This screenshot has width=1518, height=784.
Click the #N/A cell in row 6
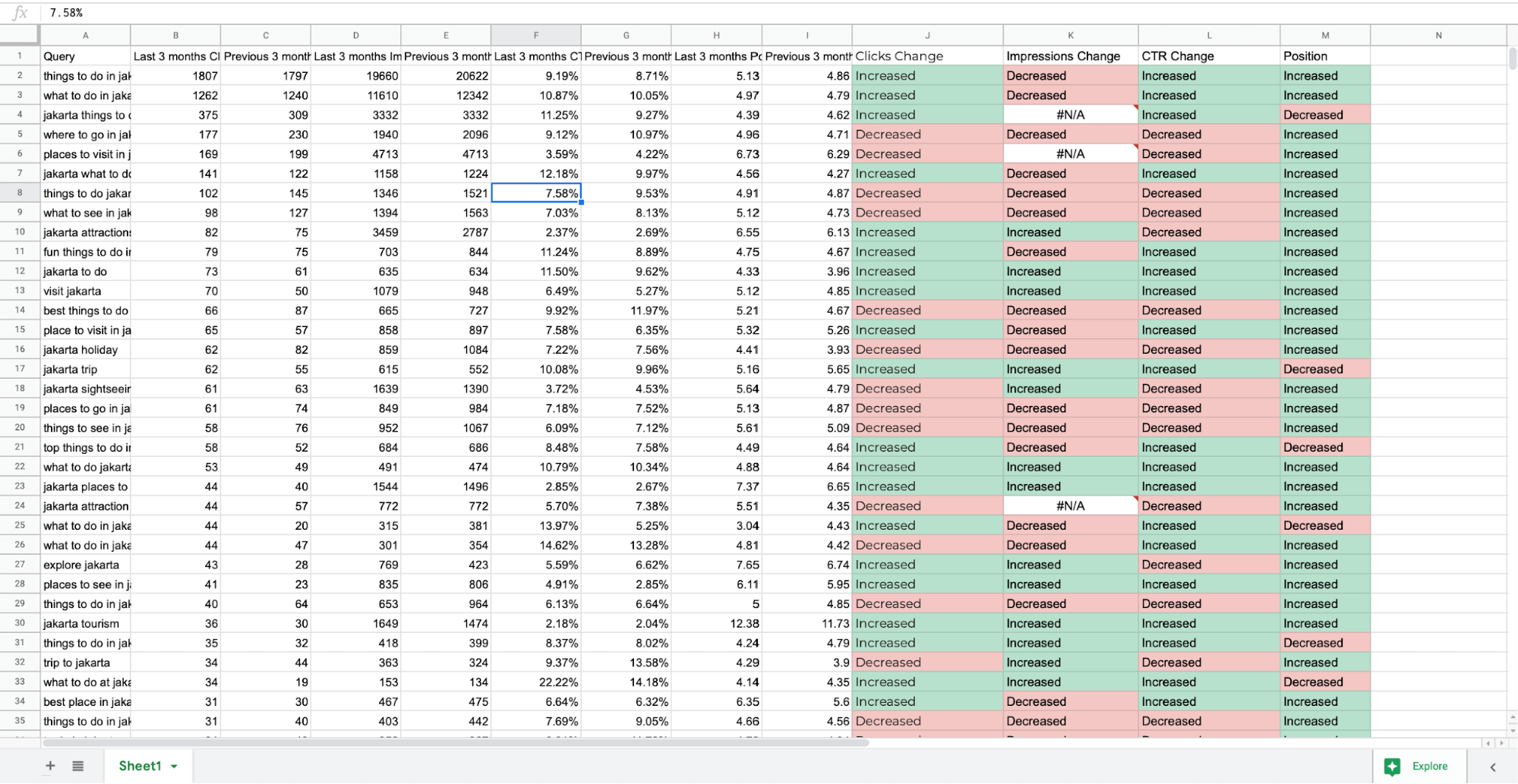coord(1071,154)
